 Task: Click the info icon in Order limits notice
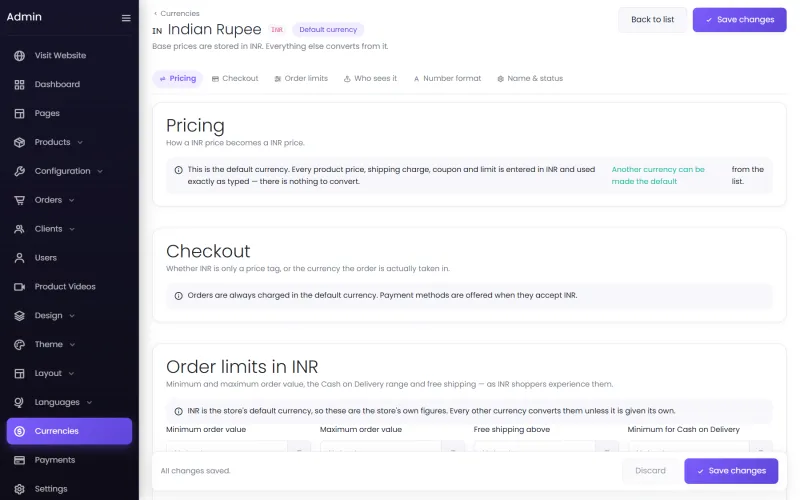point(179,411)
